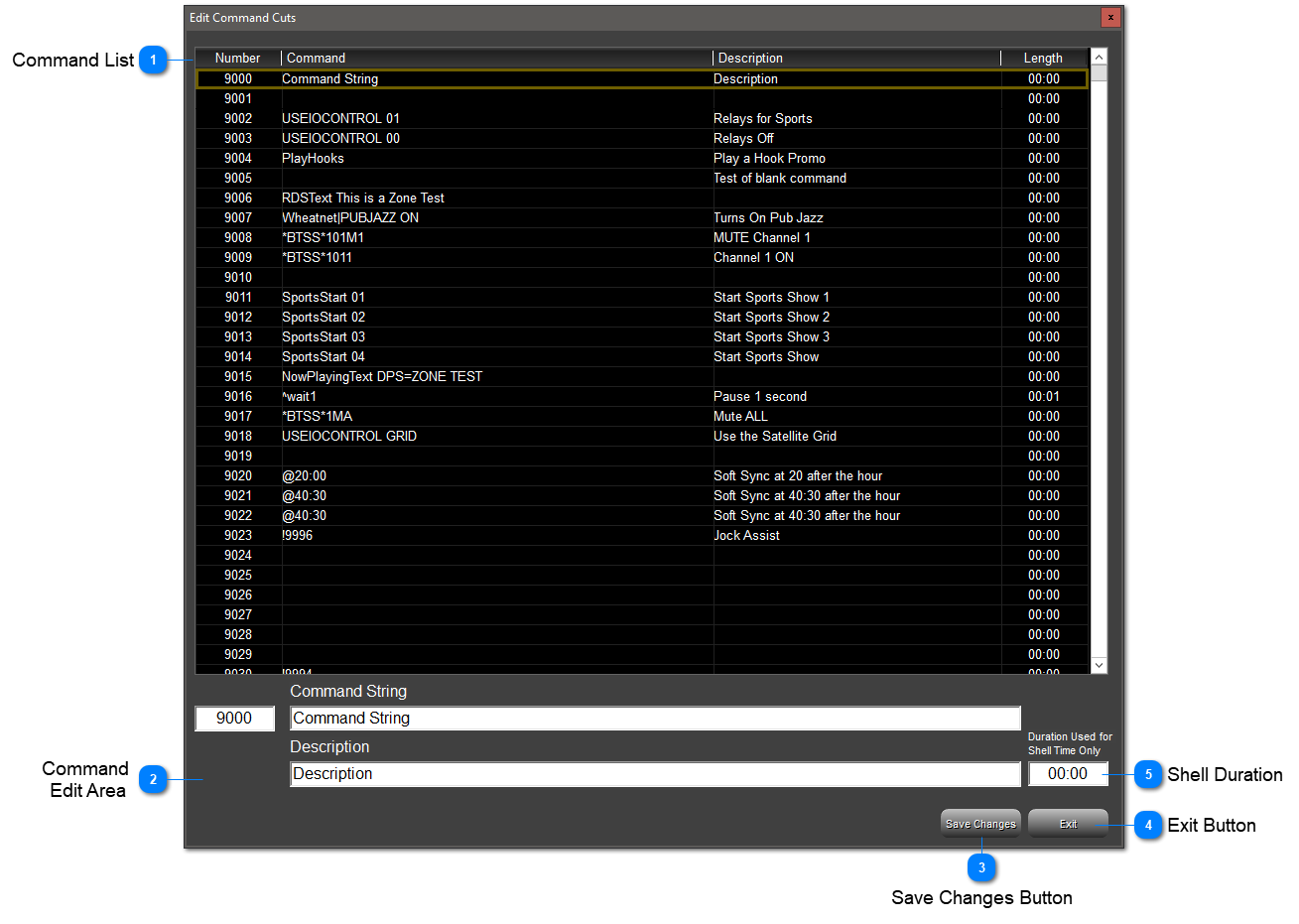The width and height of the screenshot is (1299, 924).
Task: Click the shell duration 00:00 field
Action: point(1068,774)
